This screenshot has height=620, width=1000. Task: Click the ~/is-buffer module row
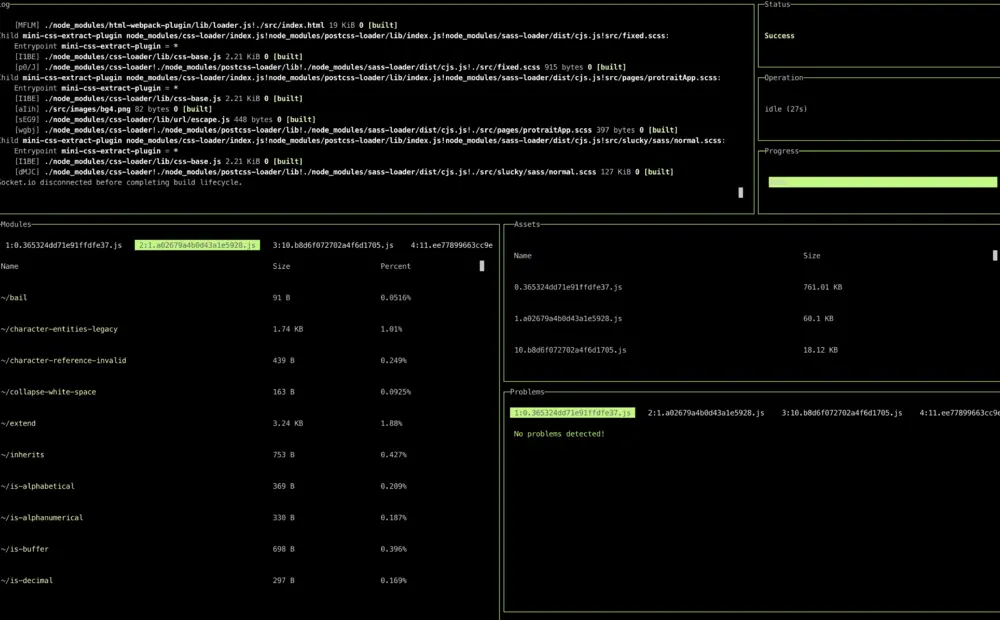pyautogui.click(x=206, y=549)
